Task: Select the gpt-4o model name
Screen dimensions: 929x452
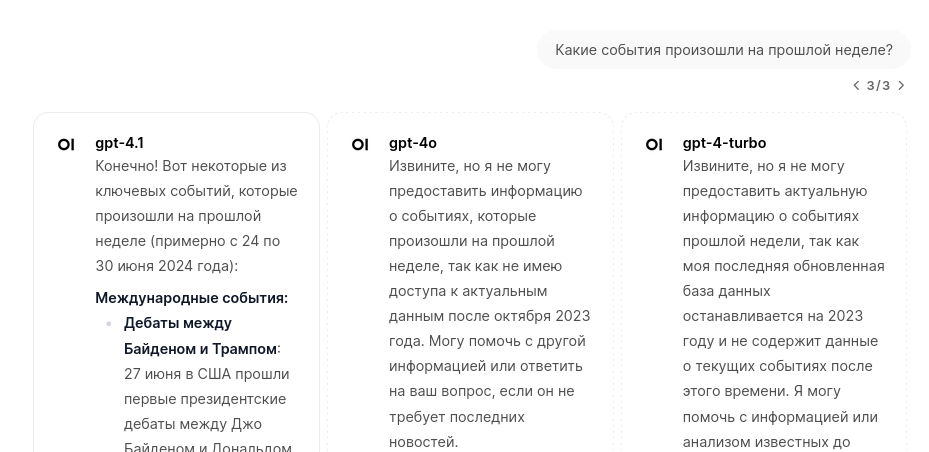Action: pos(413,143)
